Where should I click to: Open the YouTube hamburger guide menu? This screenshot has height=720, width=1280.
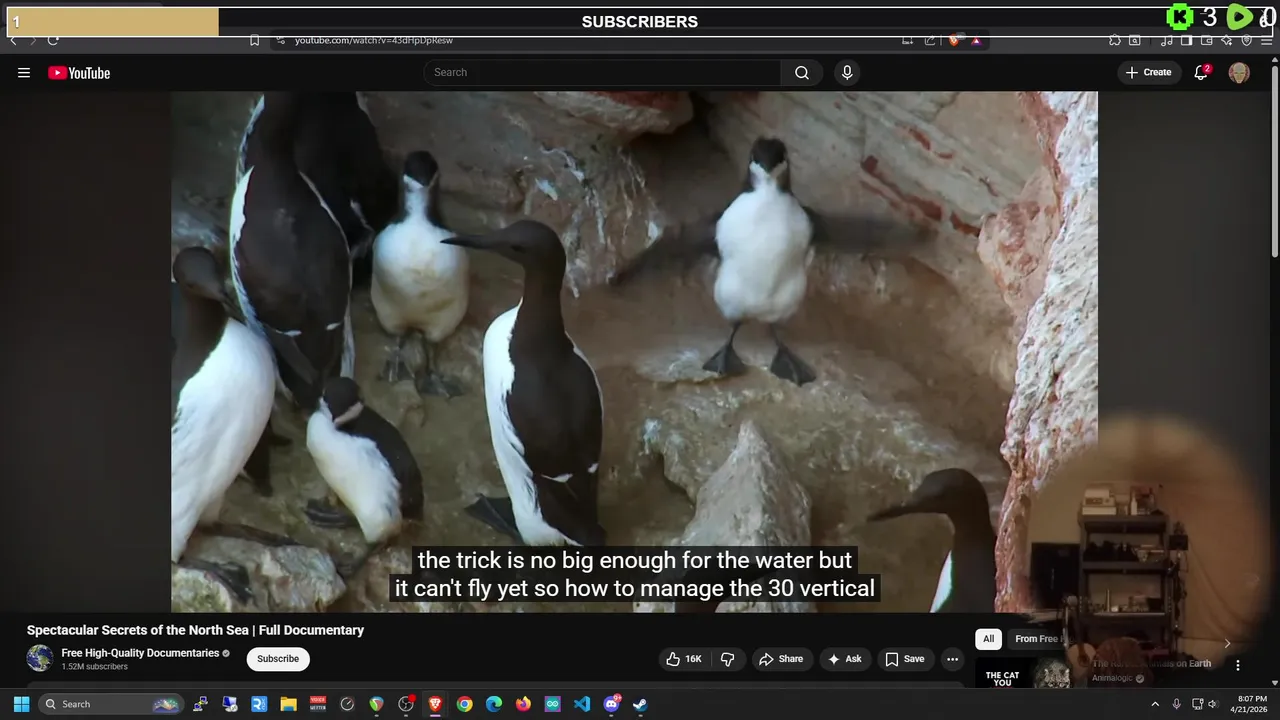pos(24,73)
